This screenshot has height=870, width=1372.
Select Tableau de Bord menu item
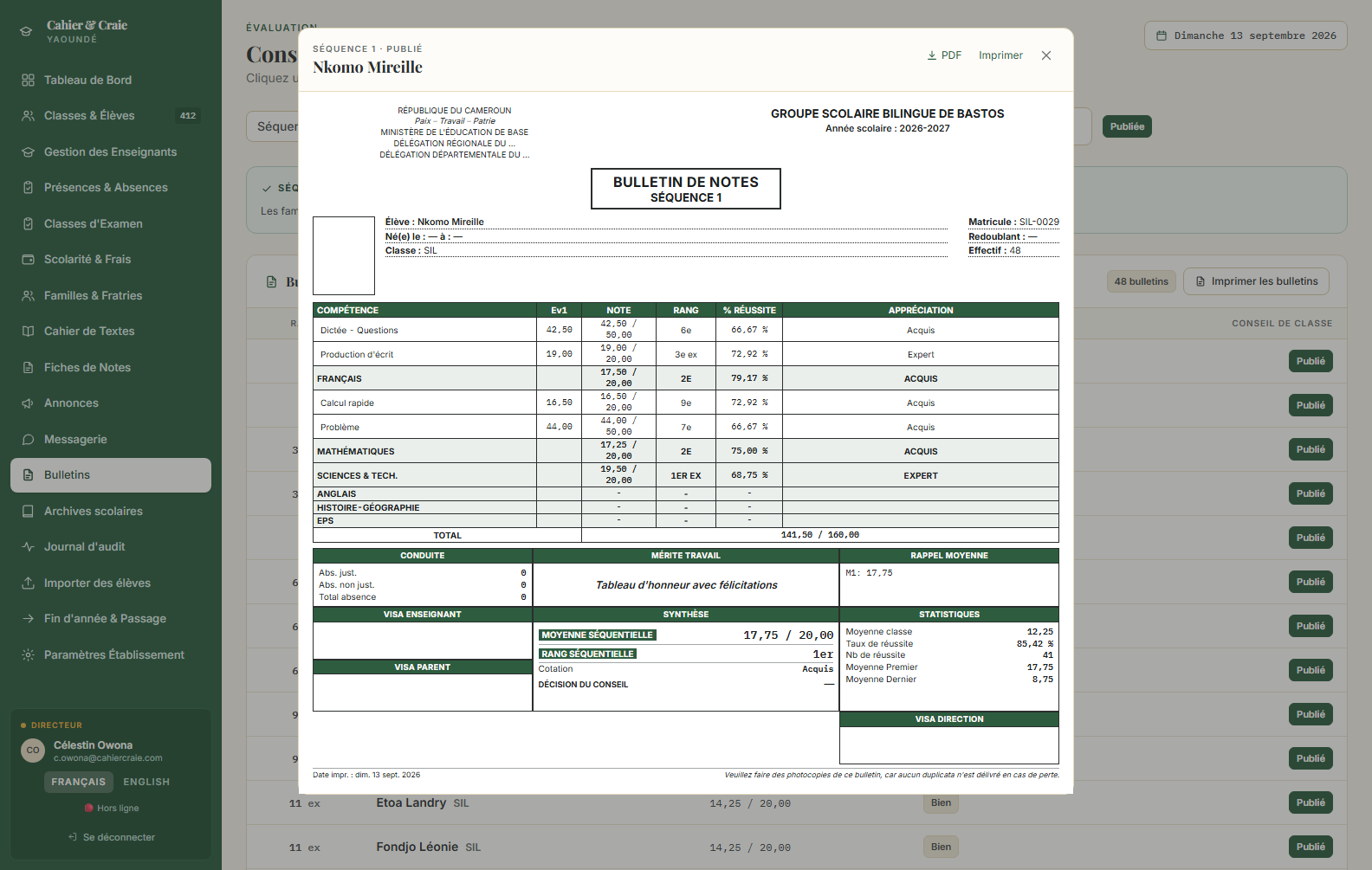tap(111, 80)
